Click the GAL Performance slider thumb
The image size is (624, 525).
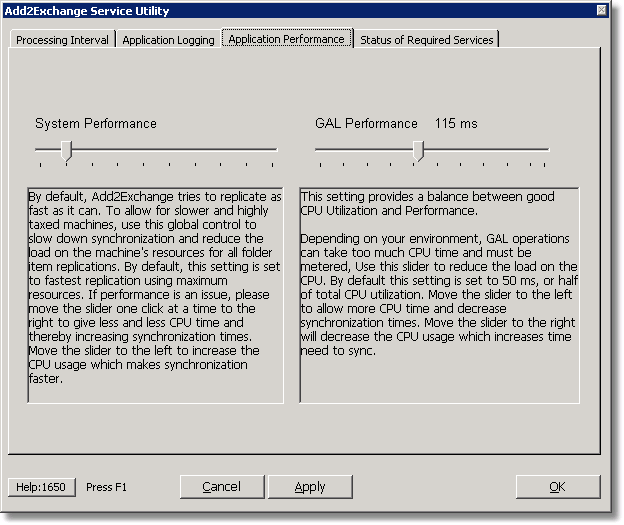coord(419,150)
